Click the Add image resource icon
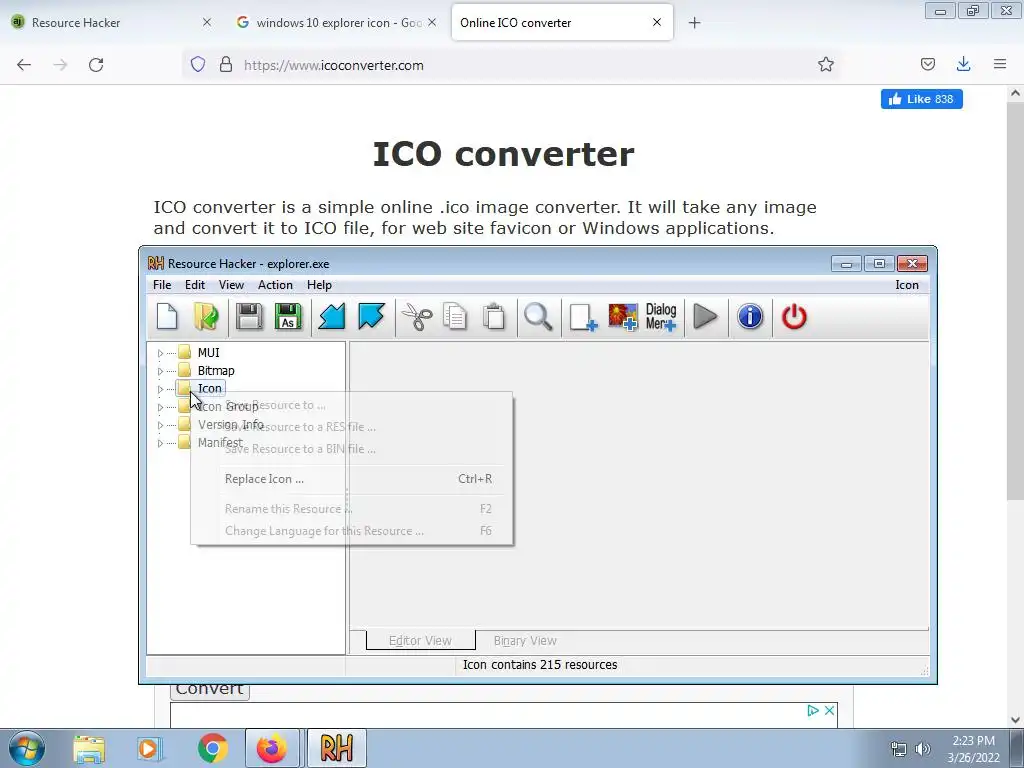 [x=622, y=317]
